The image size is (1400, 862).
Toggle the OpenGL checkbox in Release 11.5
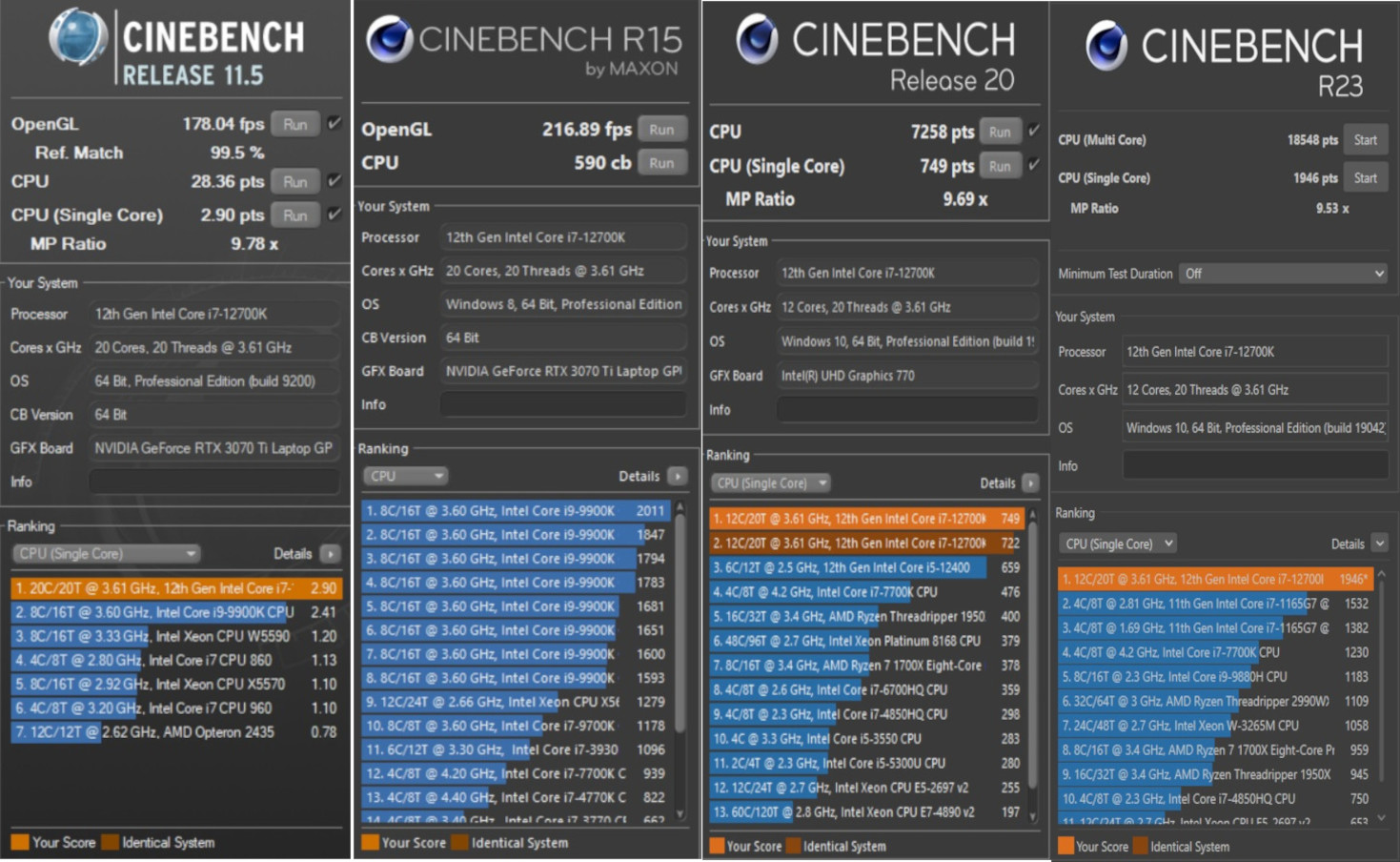tap(335, 123)
